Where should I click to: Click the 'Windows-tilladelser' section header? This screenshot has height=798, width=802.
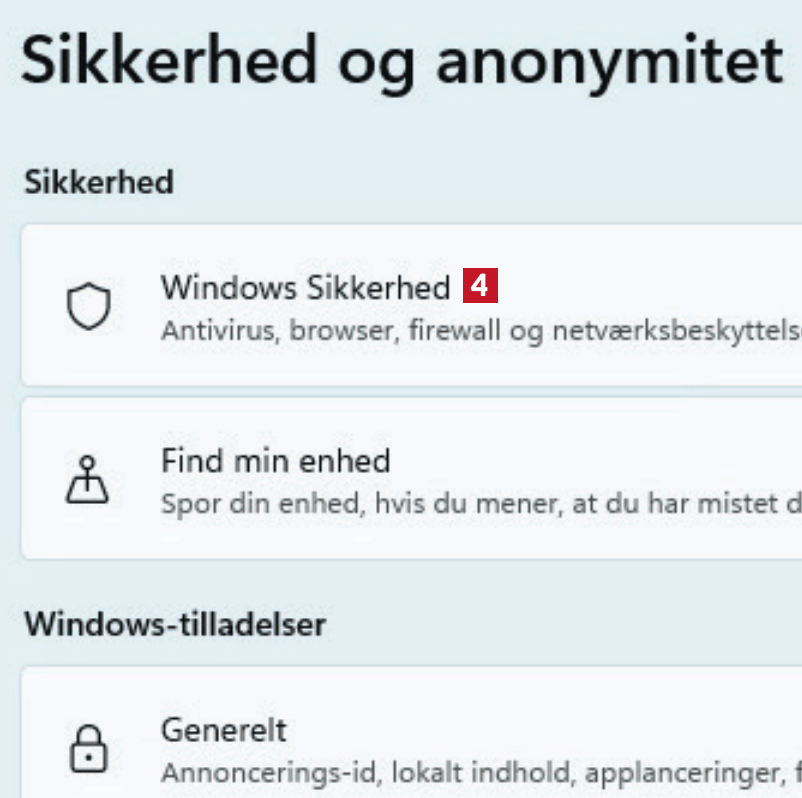tap(174, 625)
